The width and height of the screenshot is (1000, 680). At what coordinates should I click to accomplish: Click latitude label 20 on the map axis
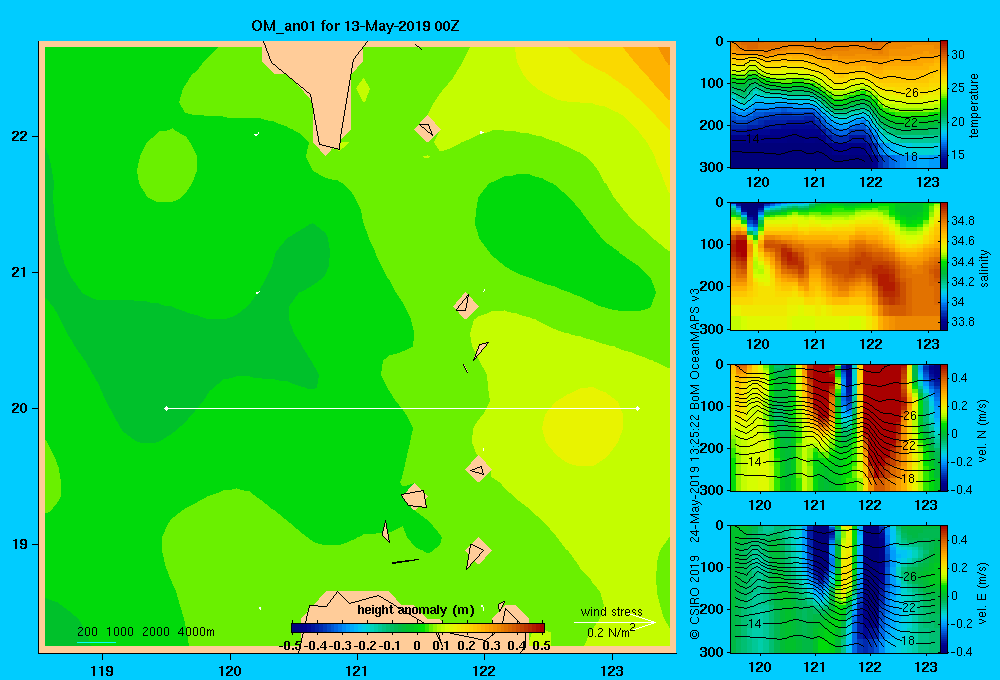click(20, 408)
